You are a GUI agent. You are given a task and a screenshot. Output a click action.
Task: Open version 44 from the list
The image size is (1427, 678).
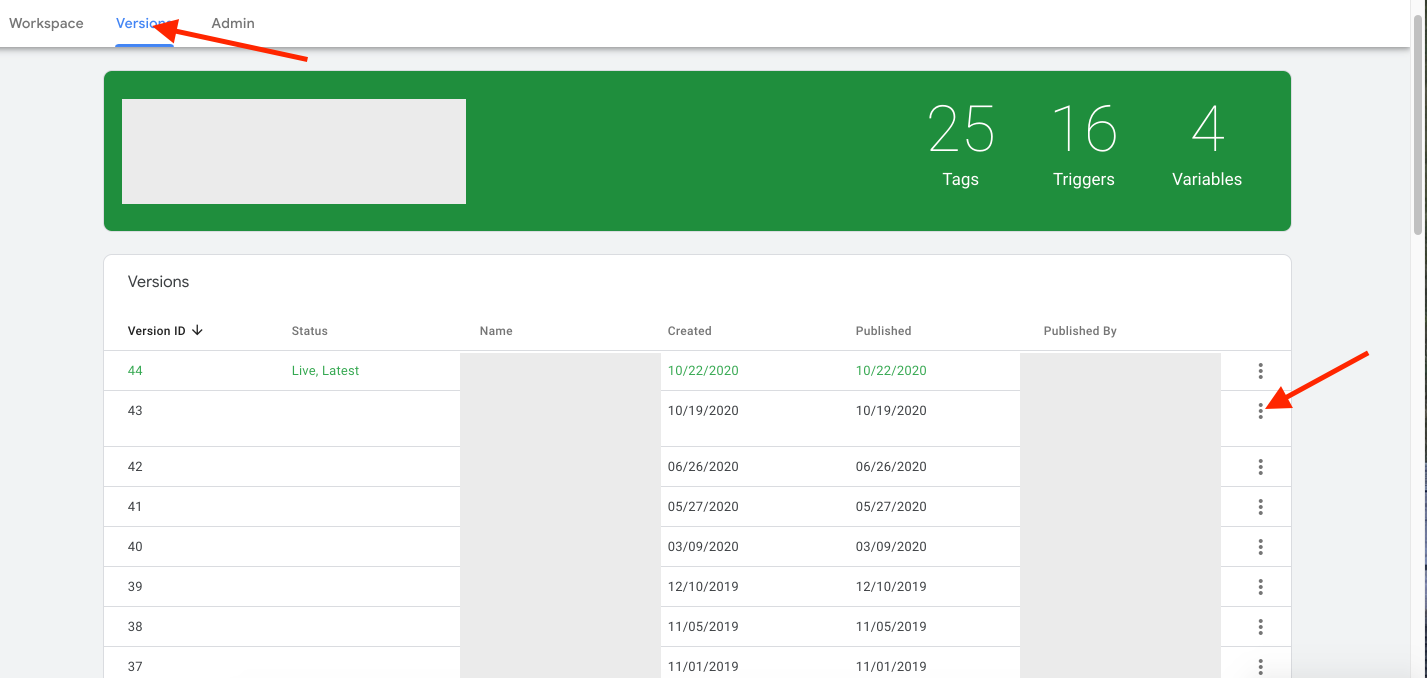[x=135, y=371]
